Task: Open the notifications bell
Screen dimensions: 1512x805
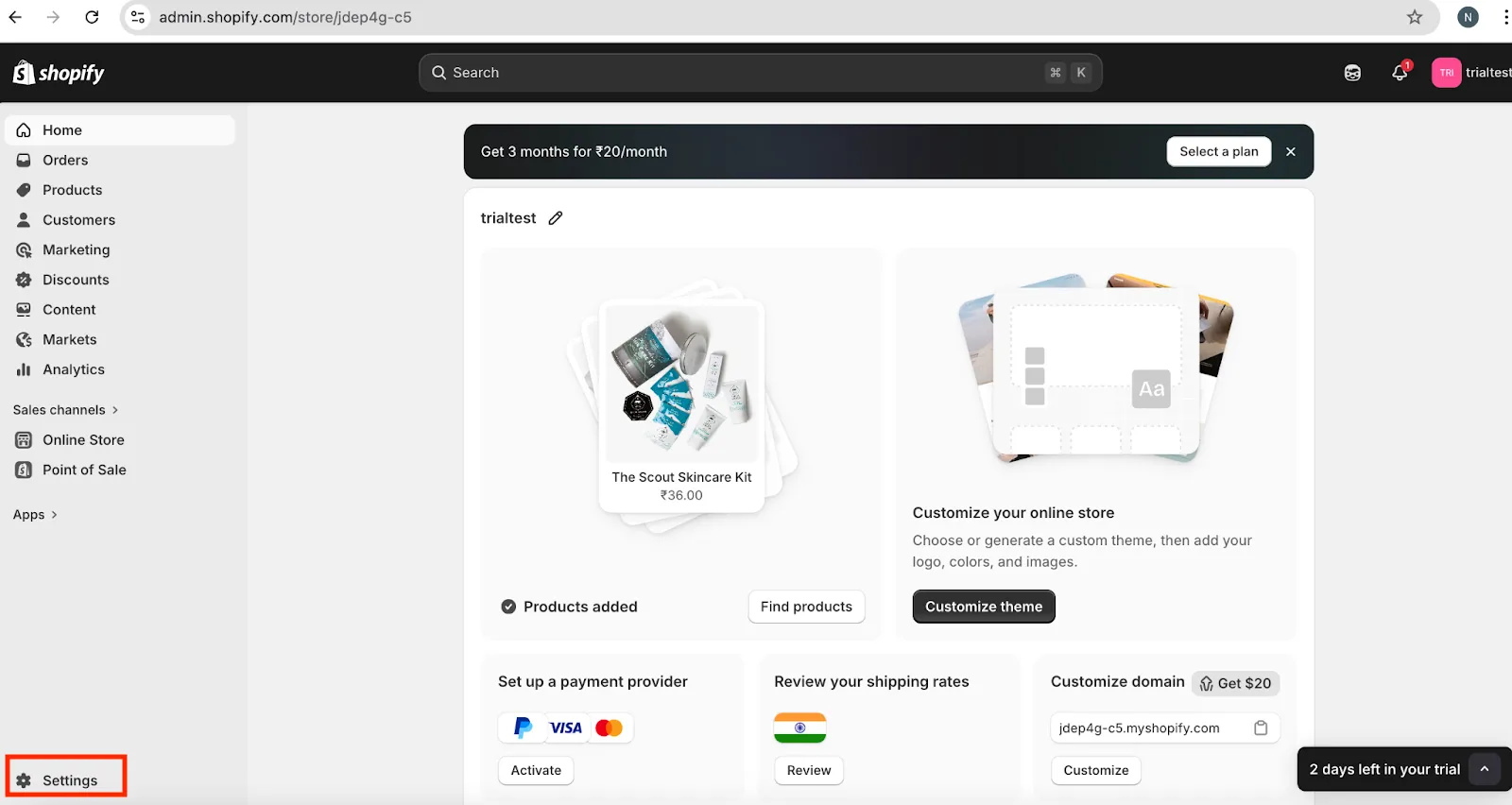Action: (x=1400, y=73)
